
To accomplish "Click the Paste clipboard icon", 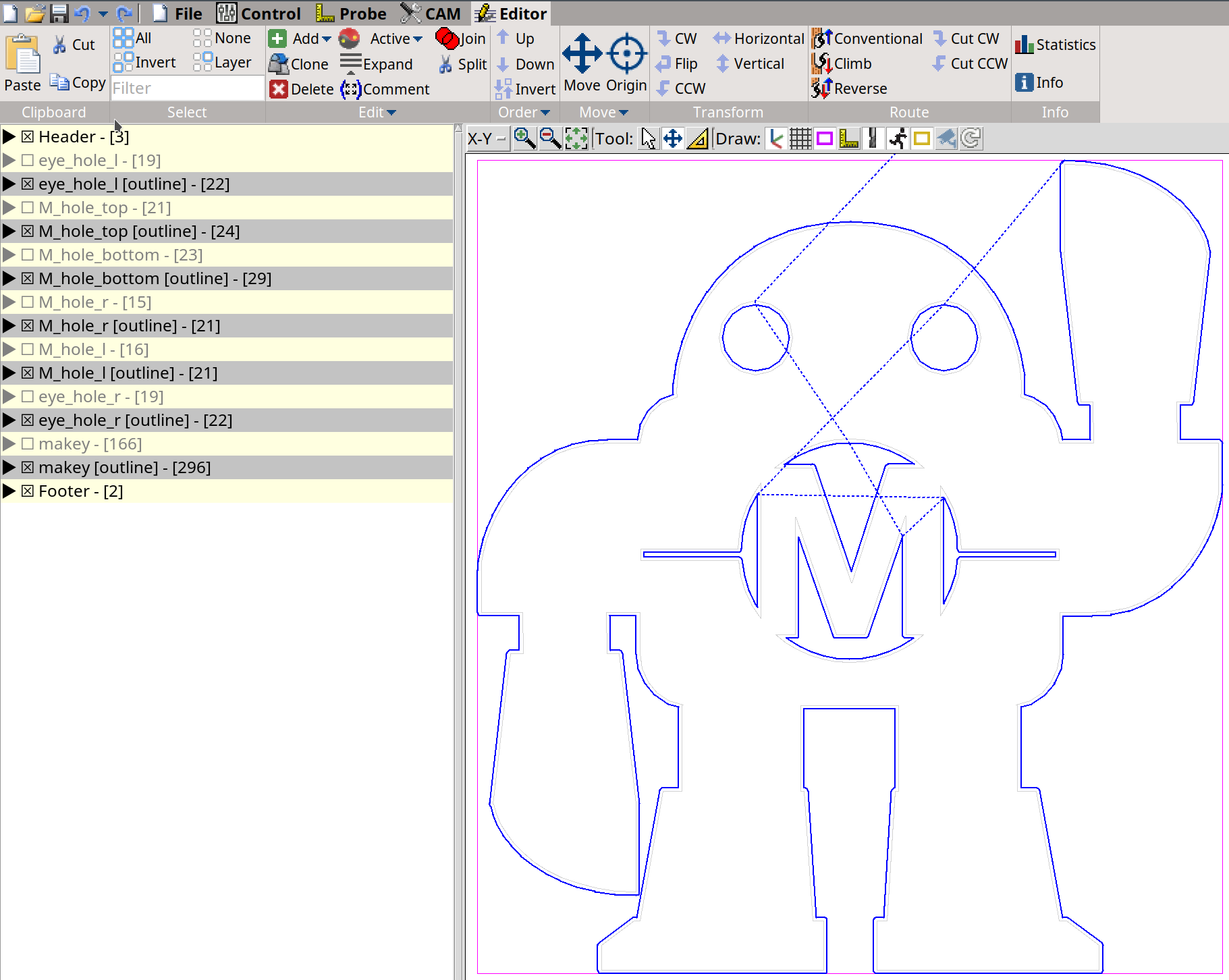I will [23, 53].
